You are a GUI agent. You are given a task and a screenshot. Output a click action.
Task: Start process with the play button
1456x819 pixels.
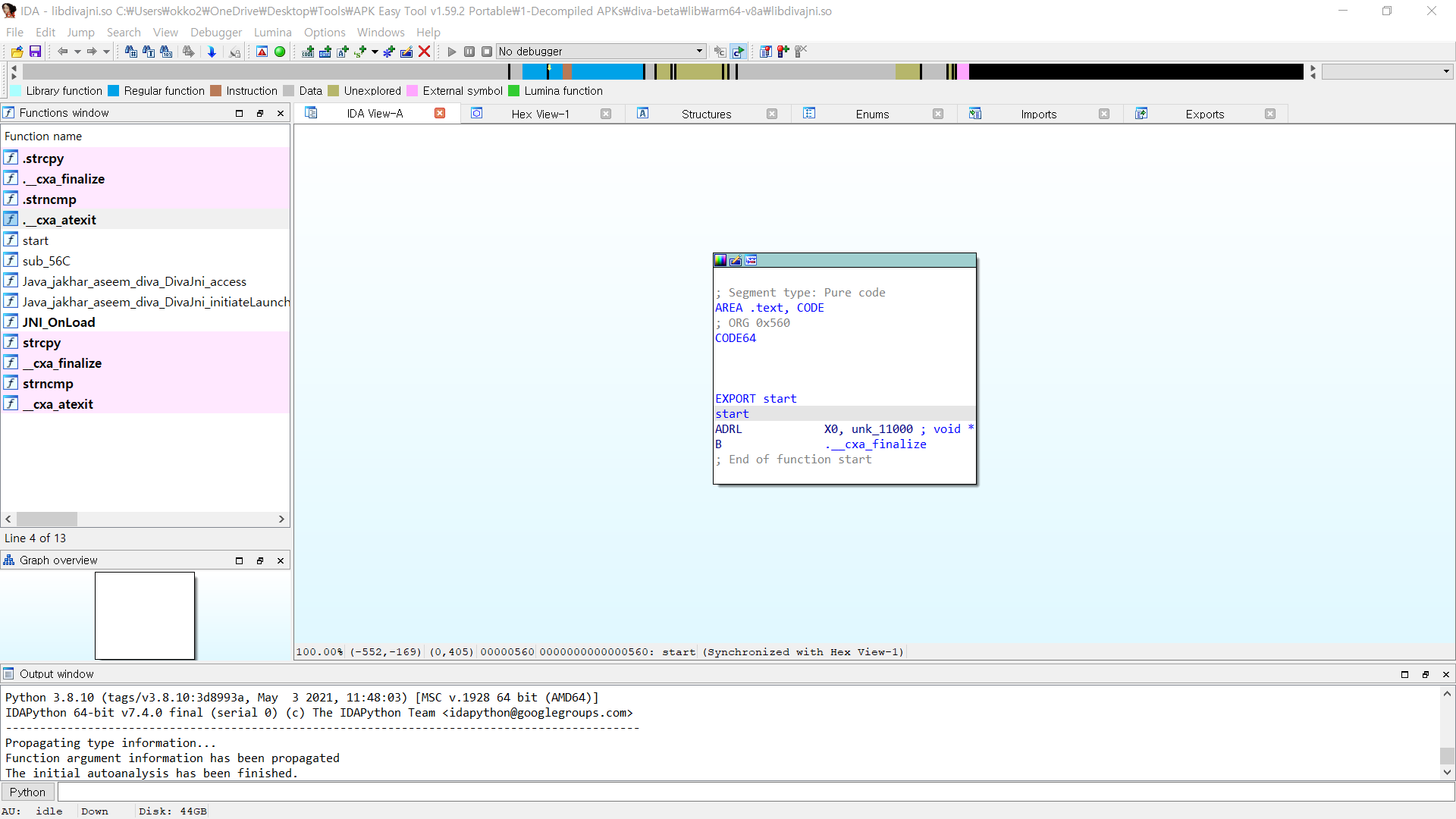coord(452,52)
